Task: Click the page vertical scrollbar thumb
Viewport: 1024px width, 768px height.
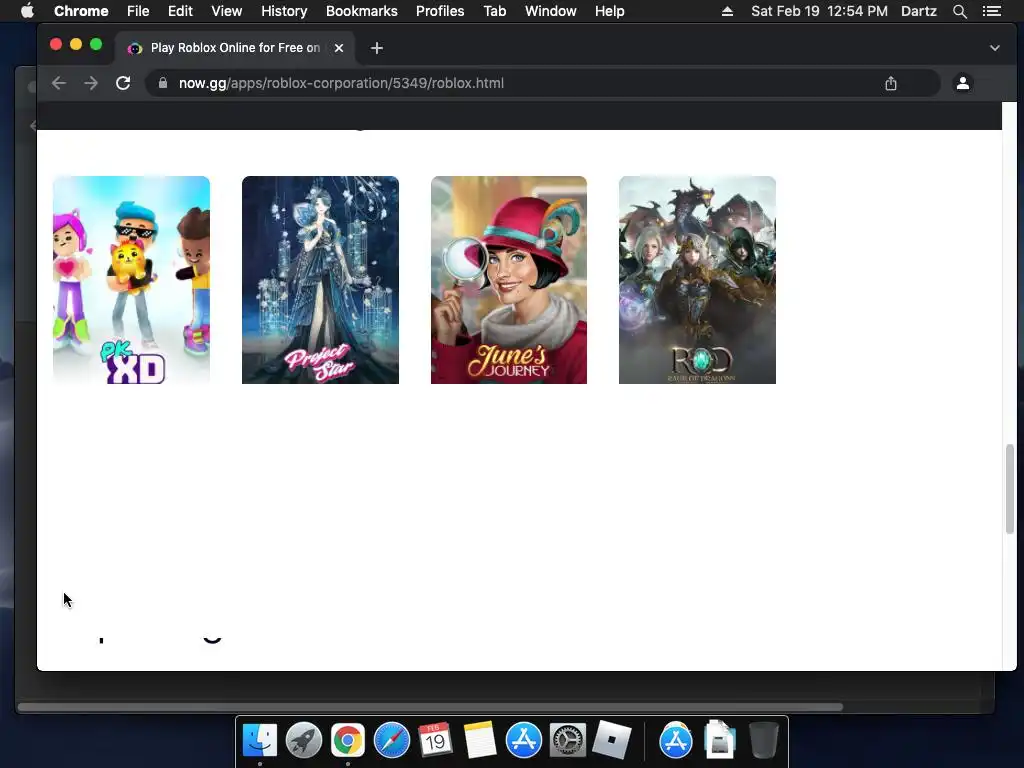Action: click(x=1010, y=488)
